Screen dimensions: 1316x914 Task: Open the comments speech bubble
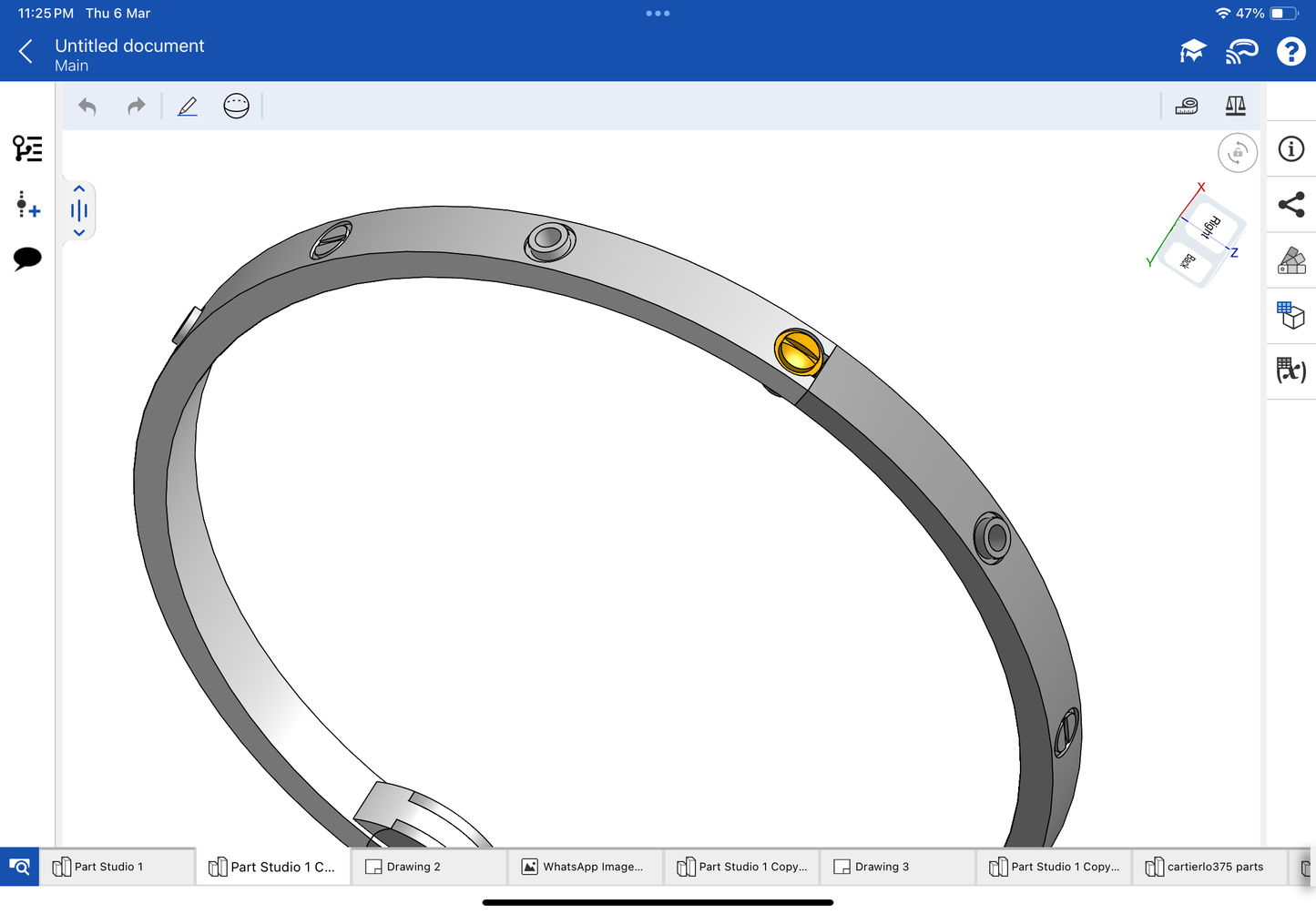point(27,259)
